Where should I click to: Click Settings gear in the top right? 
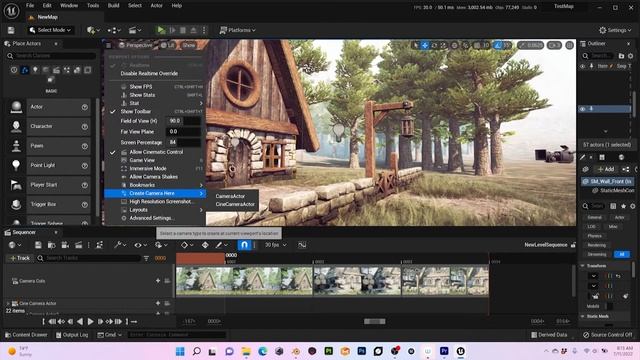(x=615, y=30)
